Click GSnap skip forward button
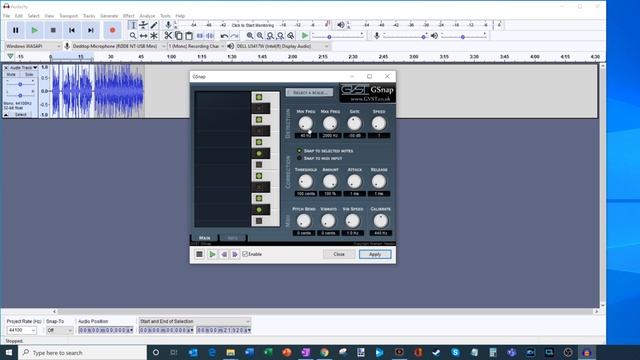This screenshot has height=360, width=640. (x=235, y=254)
